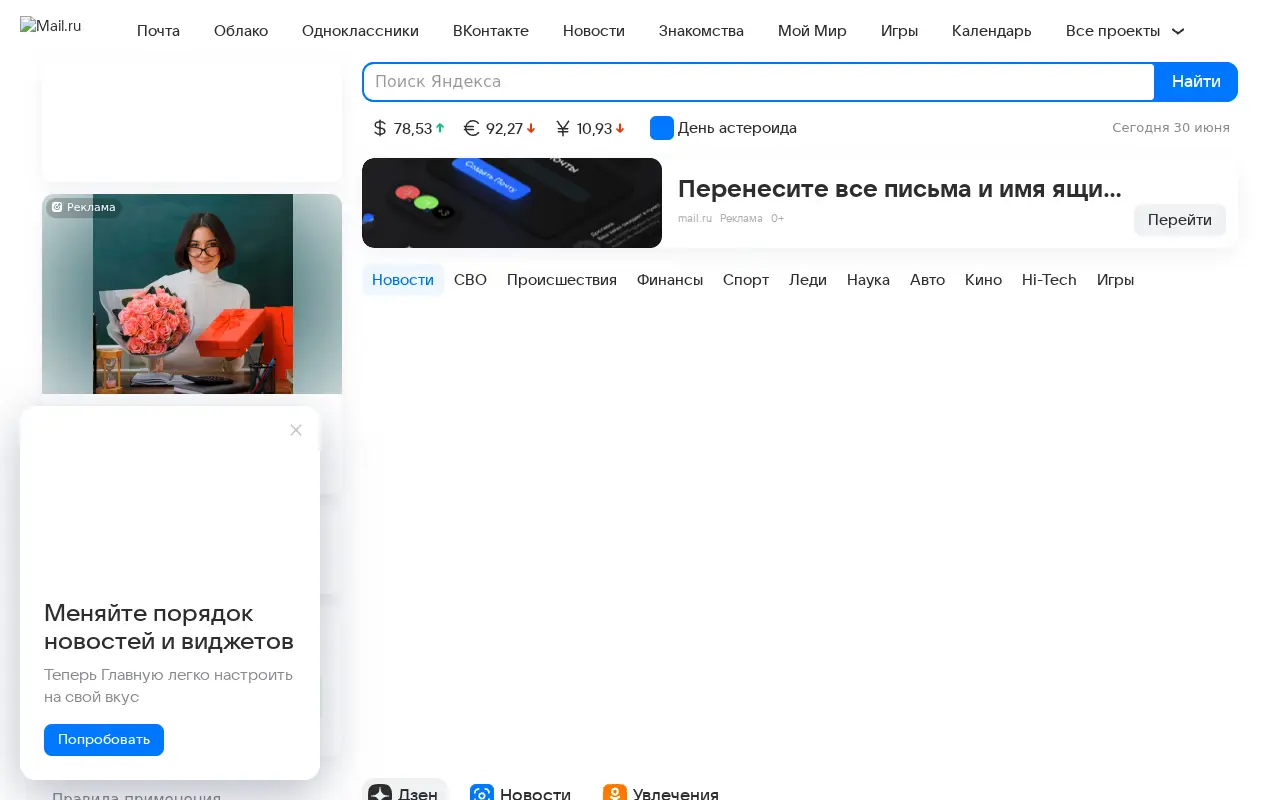Open Почта in the top navigation

click(158, 31)
